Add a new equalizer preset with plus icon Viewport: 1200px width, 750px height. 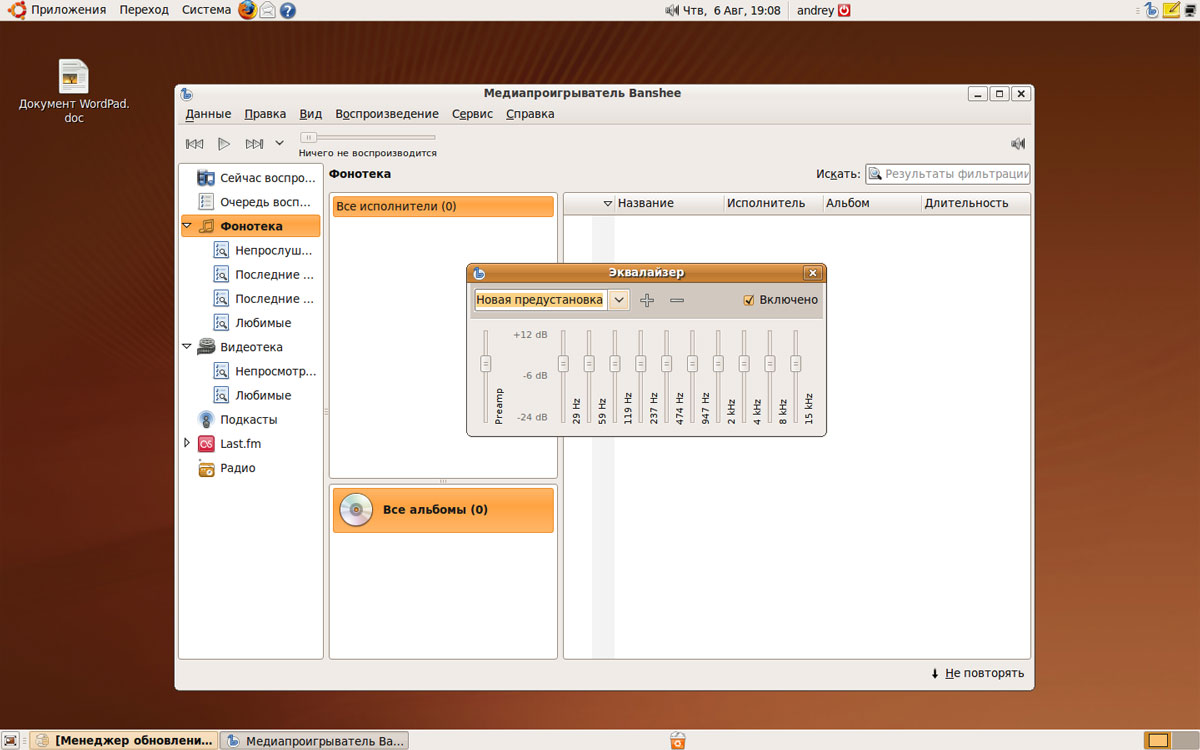point(647,300)
